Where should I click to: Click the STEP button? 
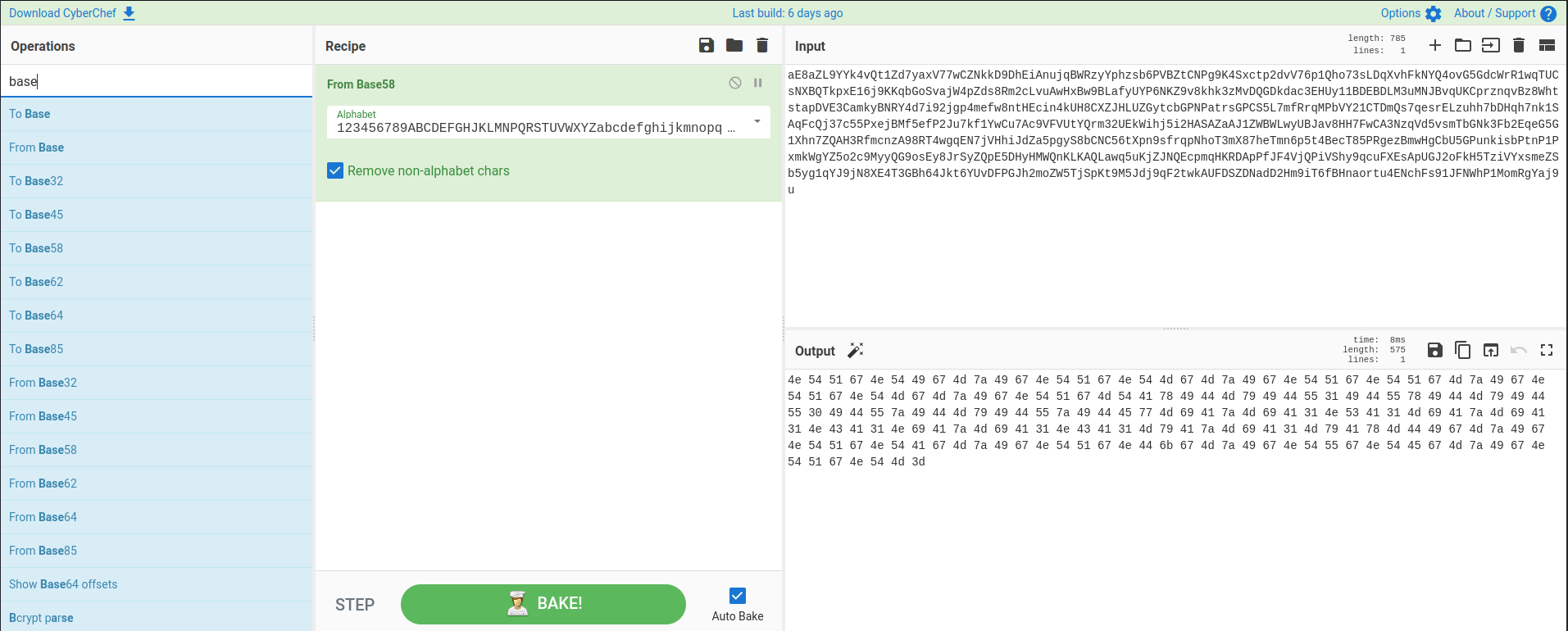[x=355, y=605]
